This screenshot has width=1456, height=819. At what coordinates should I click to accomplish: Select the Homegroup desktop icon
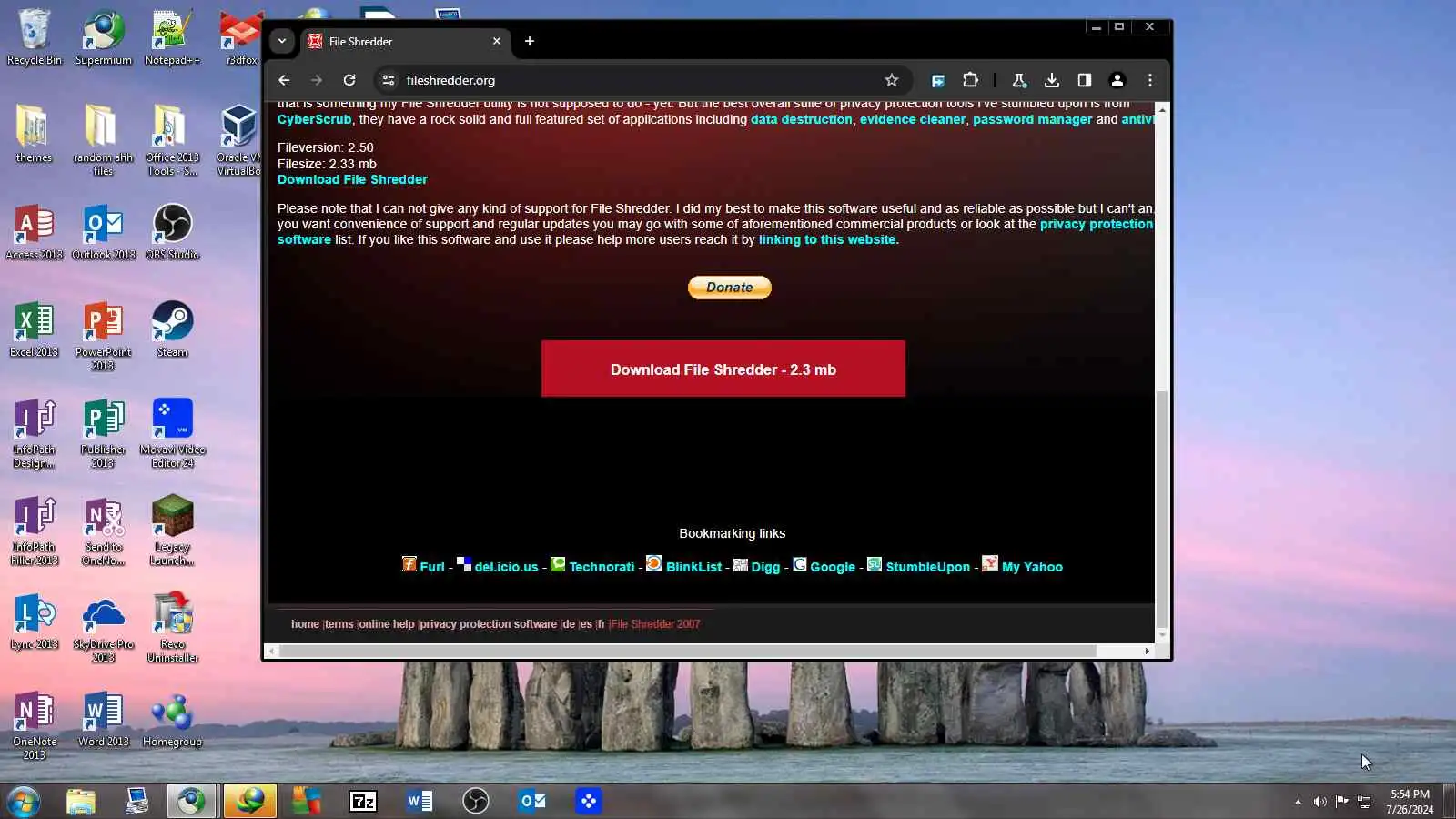tap(172, 719)
